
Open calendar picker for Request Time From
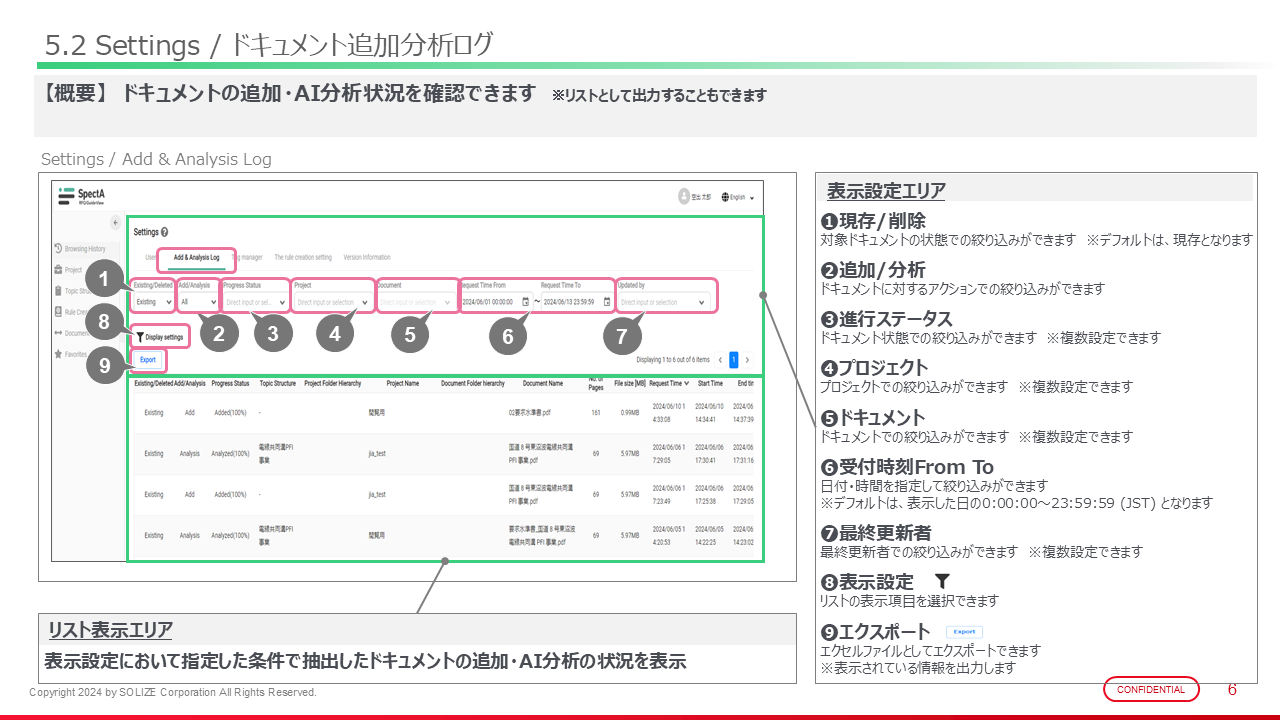click(525, 301)
